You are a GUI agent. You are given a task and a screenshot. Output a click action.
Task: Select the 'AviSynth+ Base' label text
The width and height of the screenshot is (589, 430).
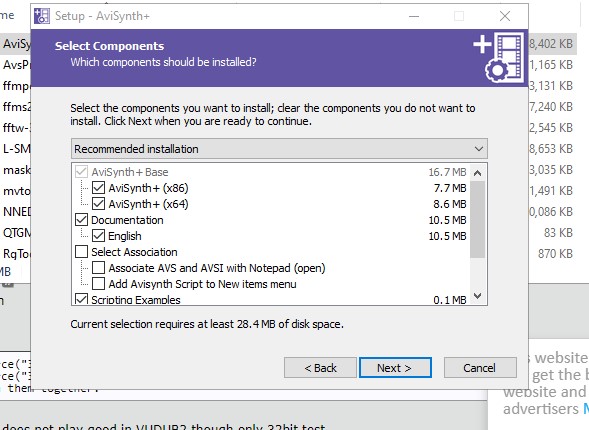[x=130, y=172]
